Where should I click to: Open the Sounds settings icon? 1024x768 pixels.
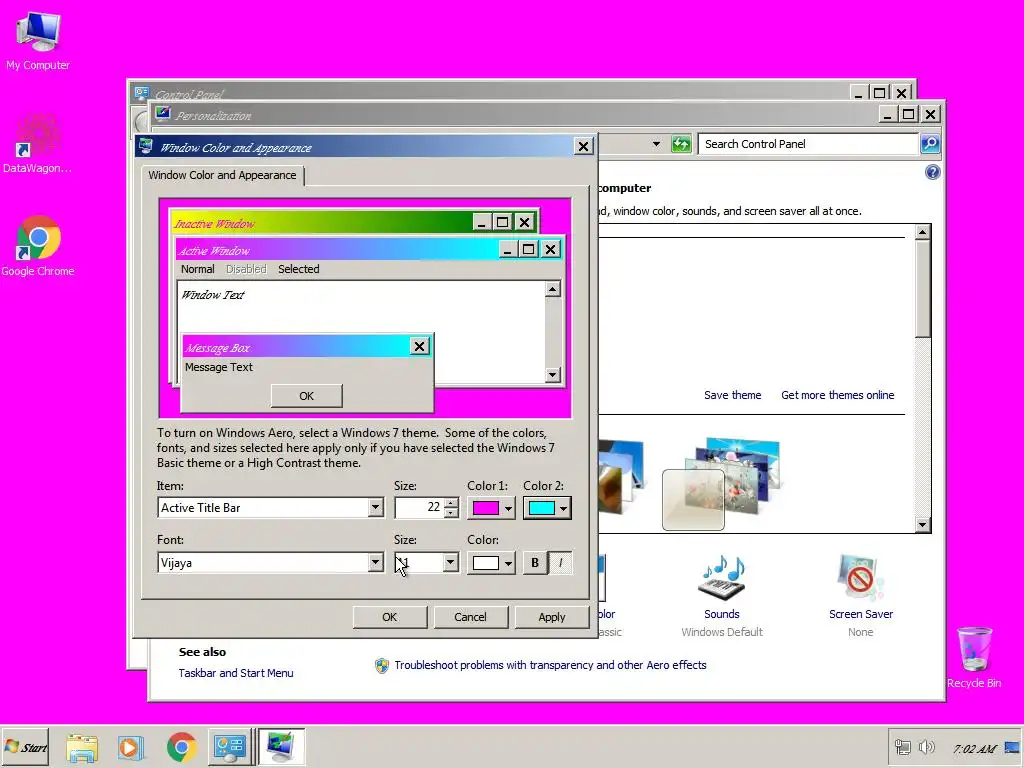[721, 577]
